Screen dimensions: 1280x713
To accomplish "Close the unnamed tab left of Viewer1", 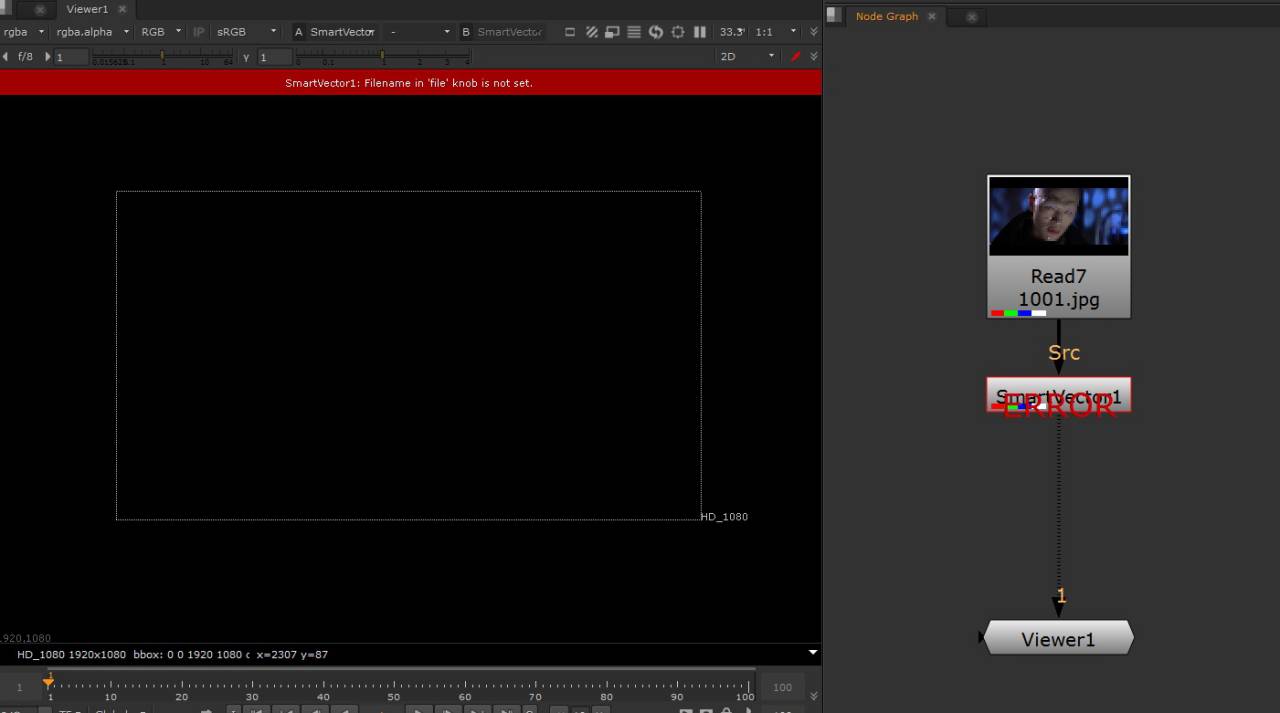I will tap(40, 10).
